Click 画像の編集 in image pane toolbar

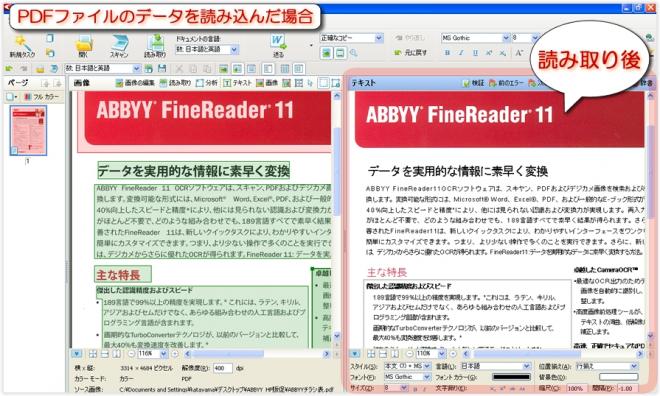point(135,83)
